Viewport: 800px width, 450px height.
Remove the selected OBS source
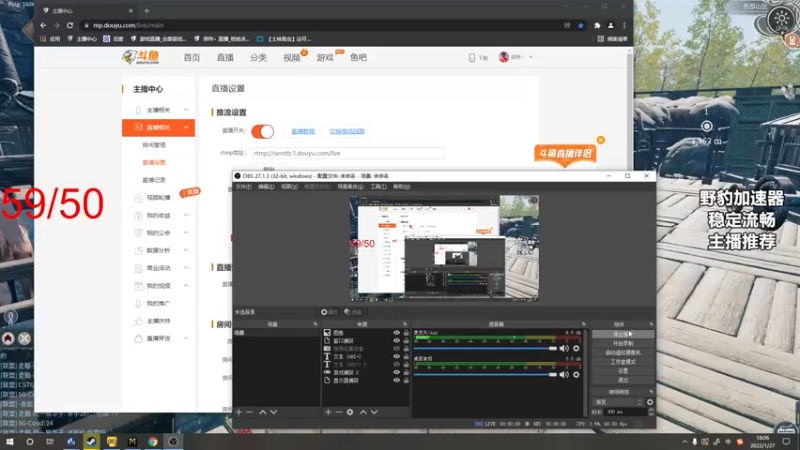339,412
